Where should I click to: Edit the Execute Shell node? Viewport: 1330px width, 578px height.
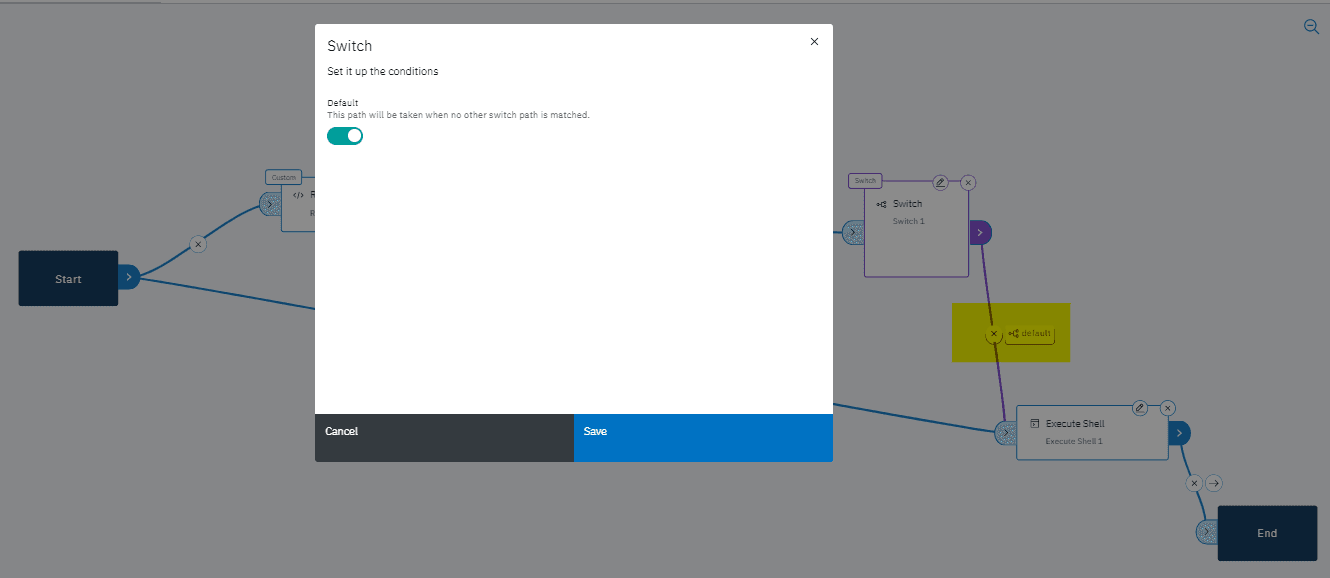coord(1140,407)
